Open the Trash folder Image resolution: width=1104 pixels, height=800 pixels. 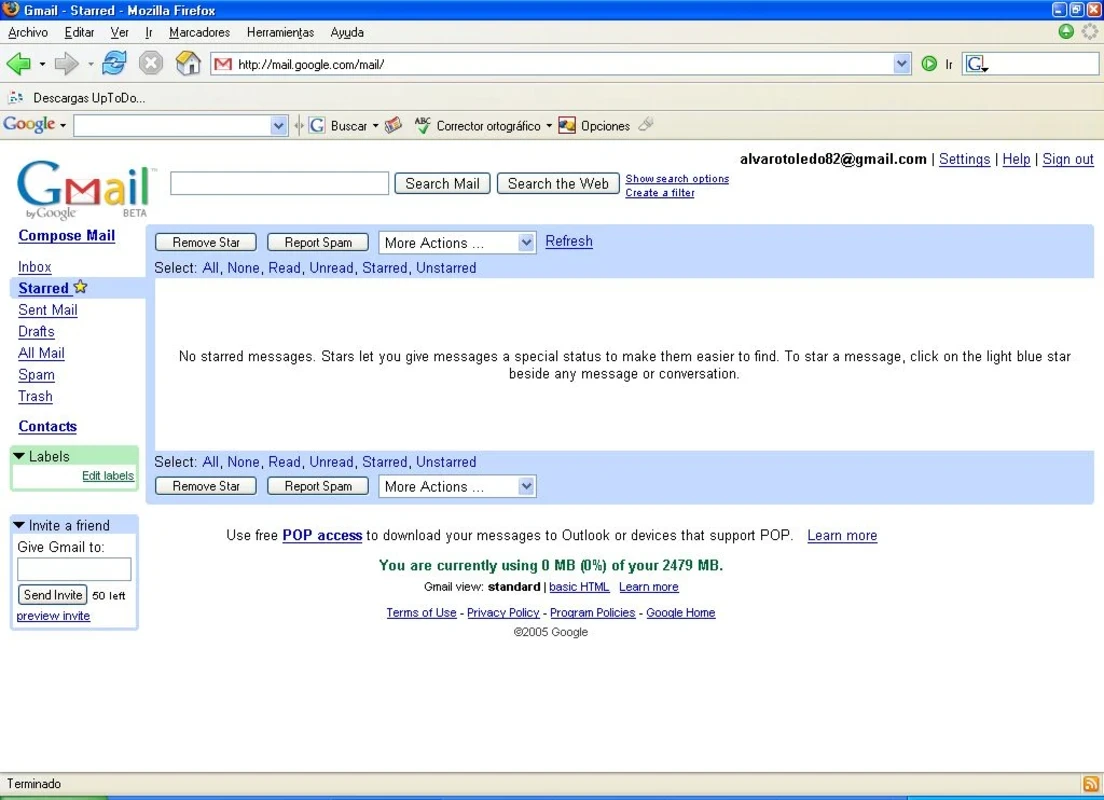(35, 396)
